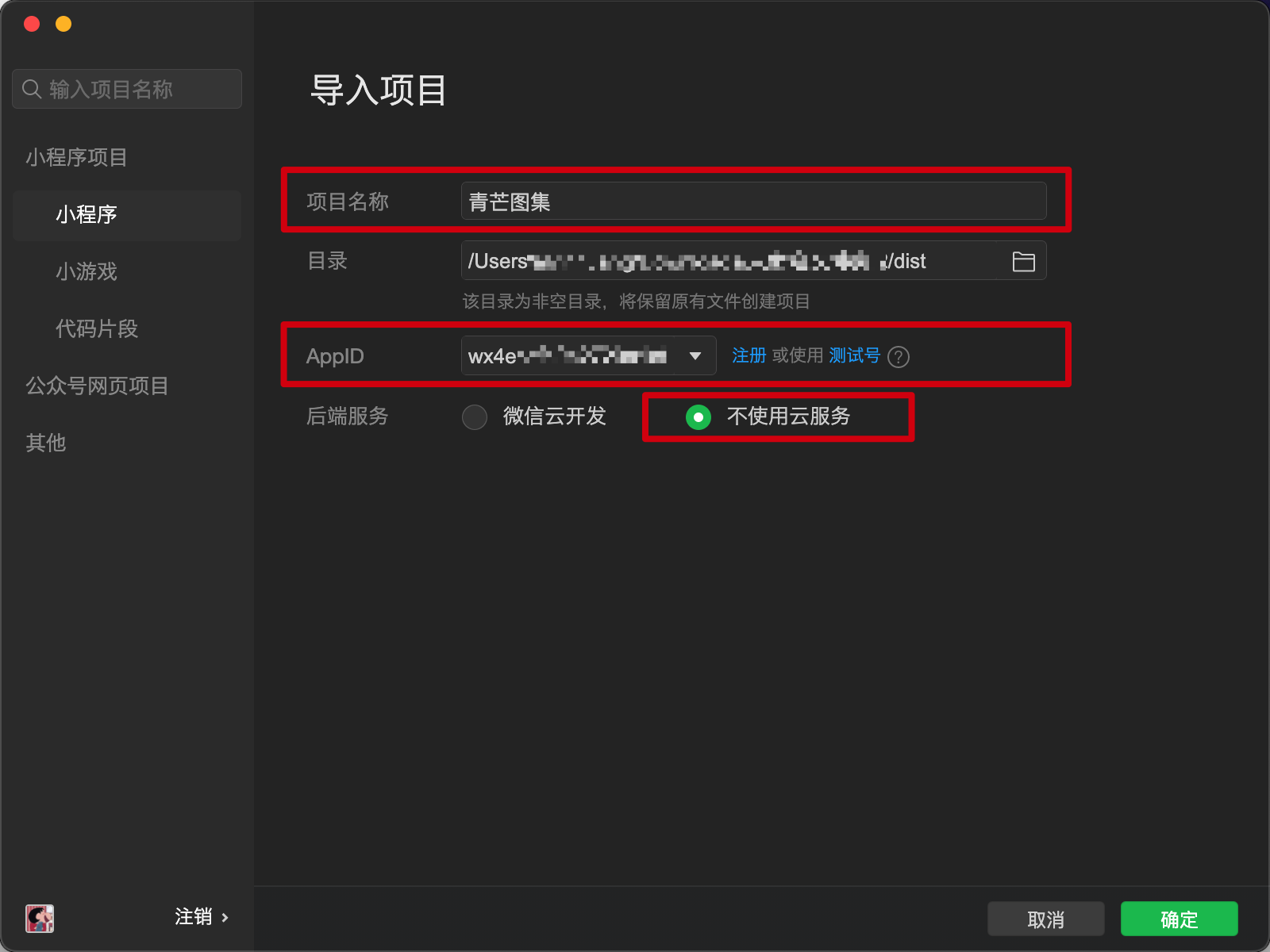Click the 注册 link

pyautogui.click(x=749, y=355)
